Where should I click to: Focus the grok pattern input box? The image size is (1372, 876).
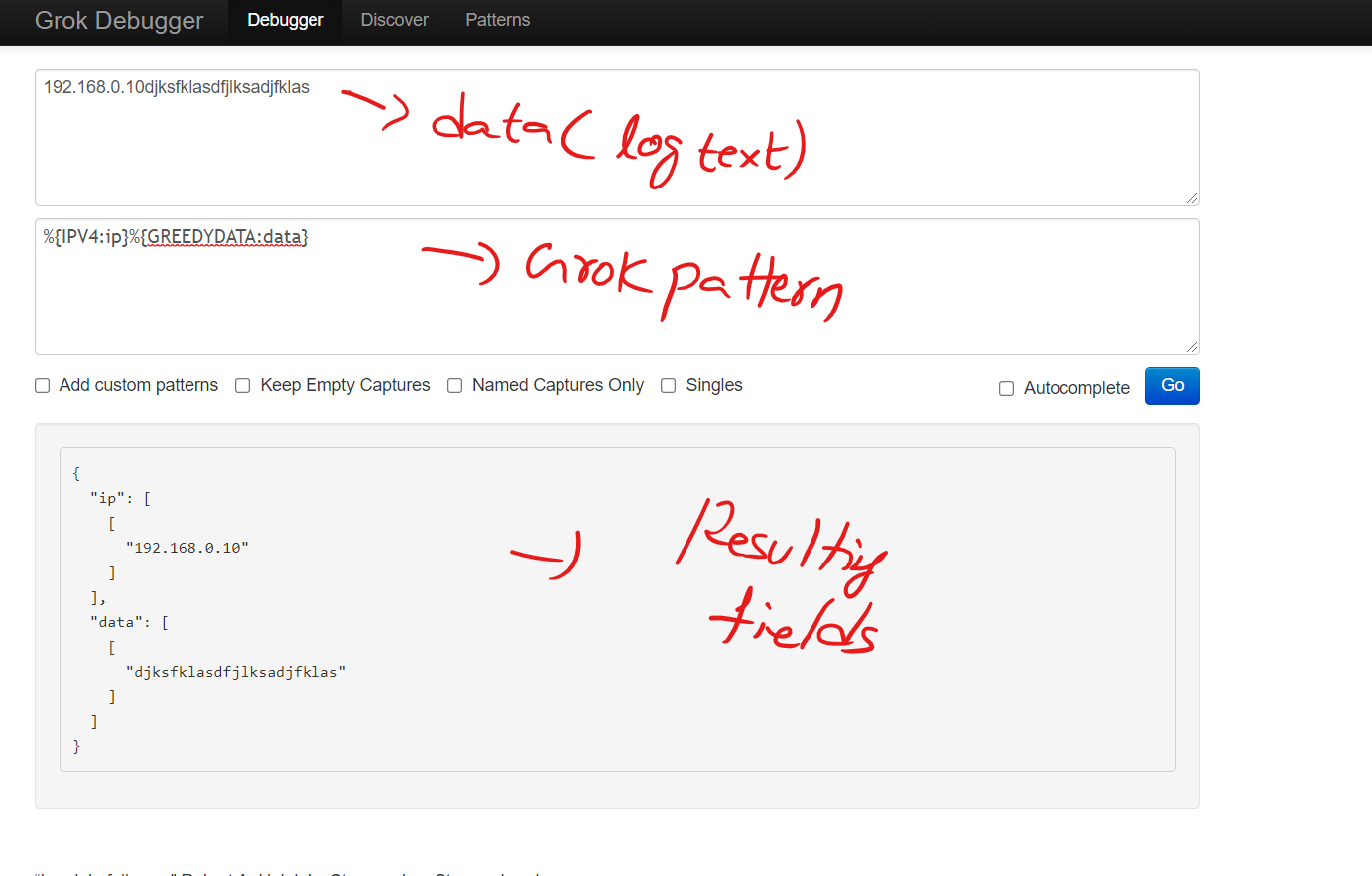pos(617,287)
